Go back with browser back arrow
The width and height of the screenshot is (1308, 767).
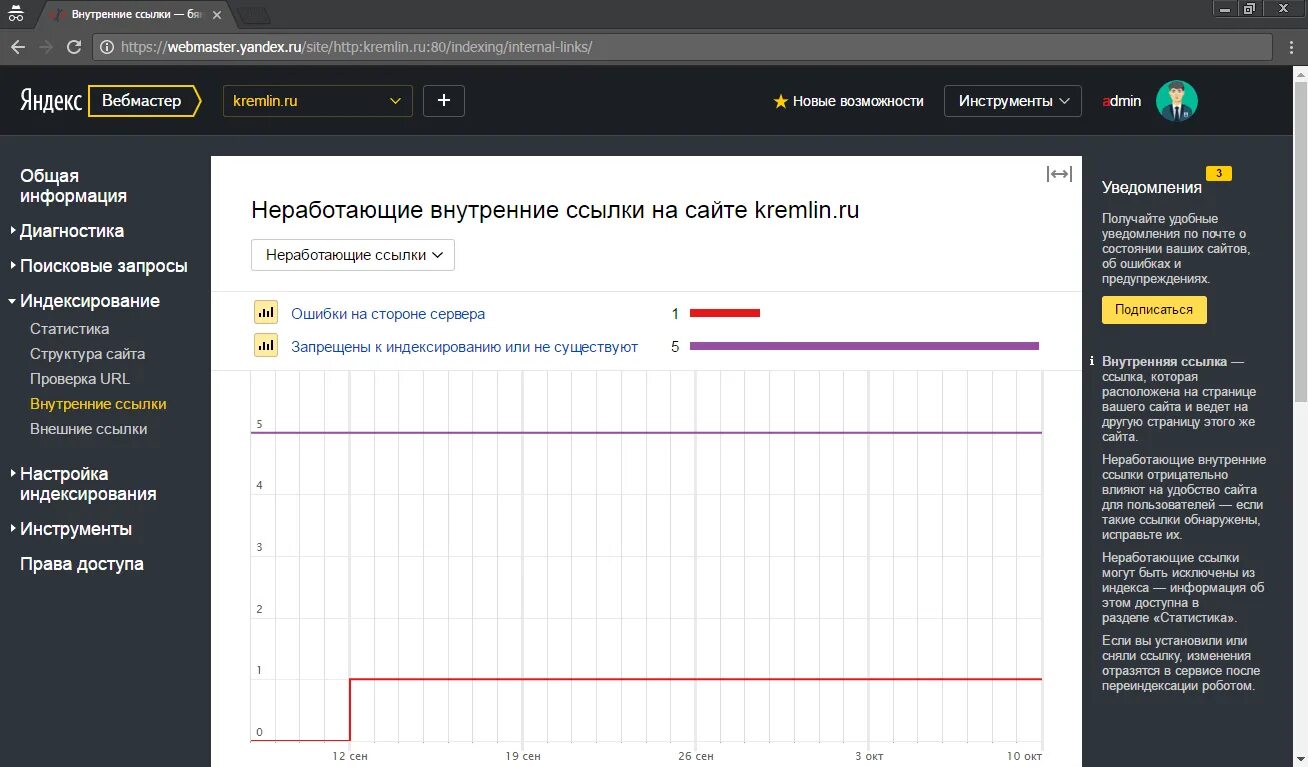point(18,47)
